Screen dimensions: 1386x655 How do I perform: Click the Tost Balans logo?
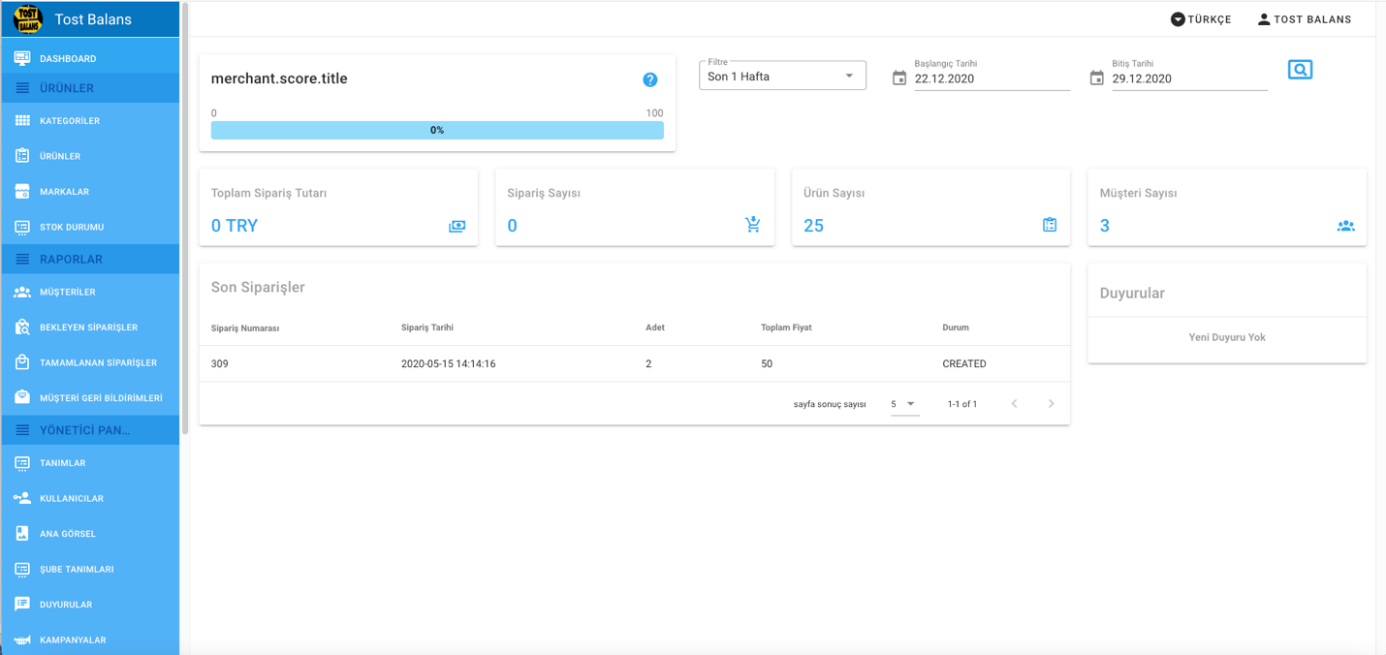click(x=27, y=19)
